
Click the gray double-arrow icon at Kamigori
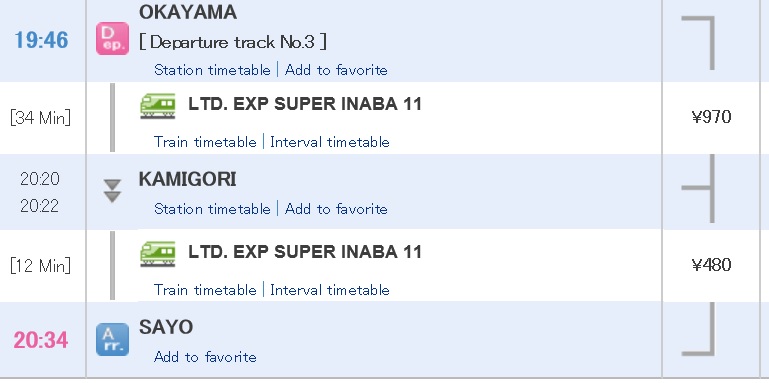click(x=112, y=191)
